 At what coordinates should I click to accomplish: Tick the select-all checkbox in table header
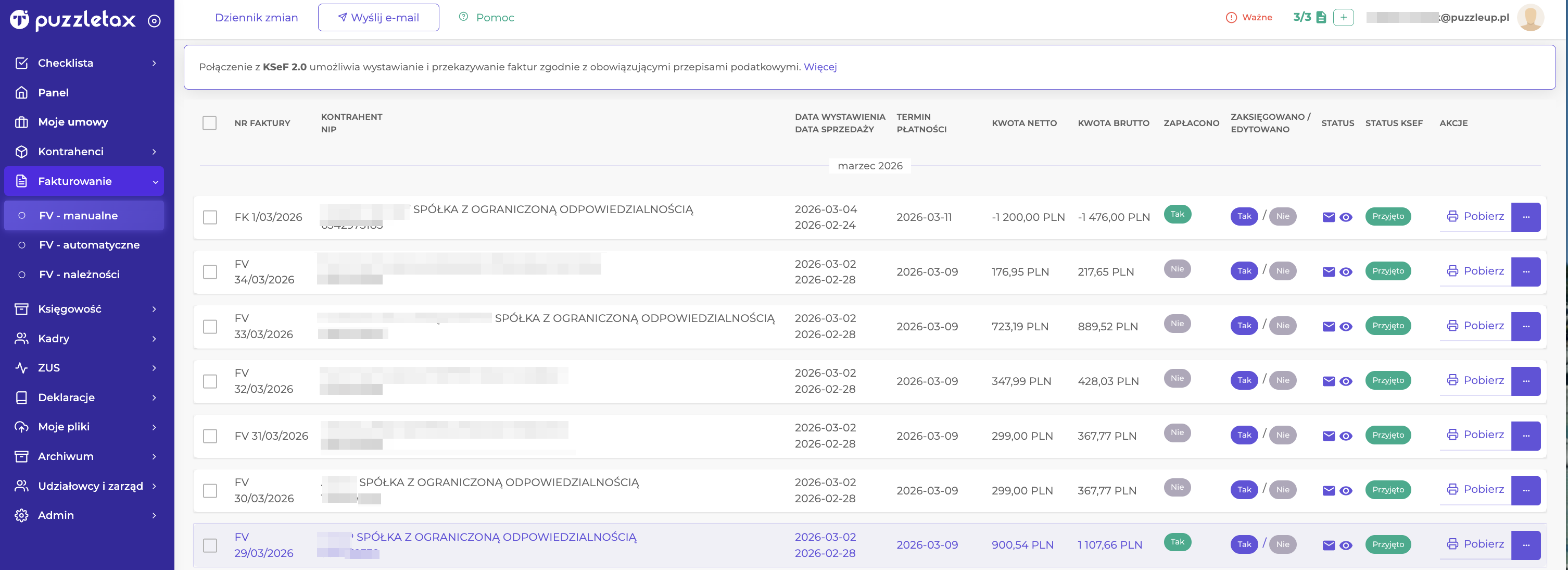coord(209,123)
